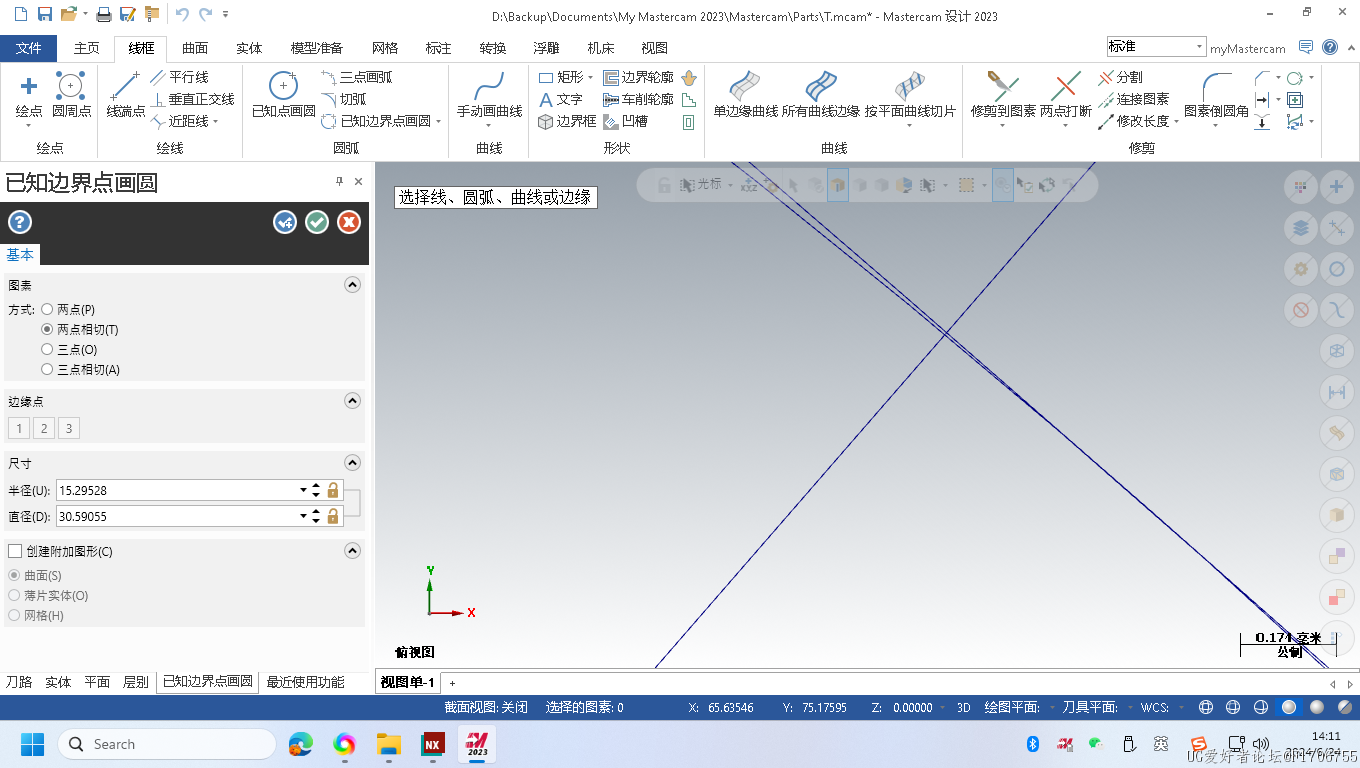Viewport: 1360px width, 768px height.
Task: Click the 三点画弧 arc tool
Action: click(357, 77)
